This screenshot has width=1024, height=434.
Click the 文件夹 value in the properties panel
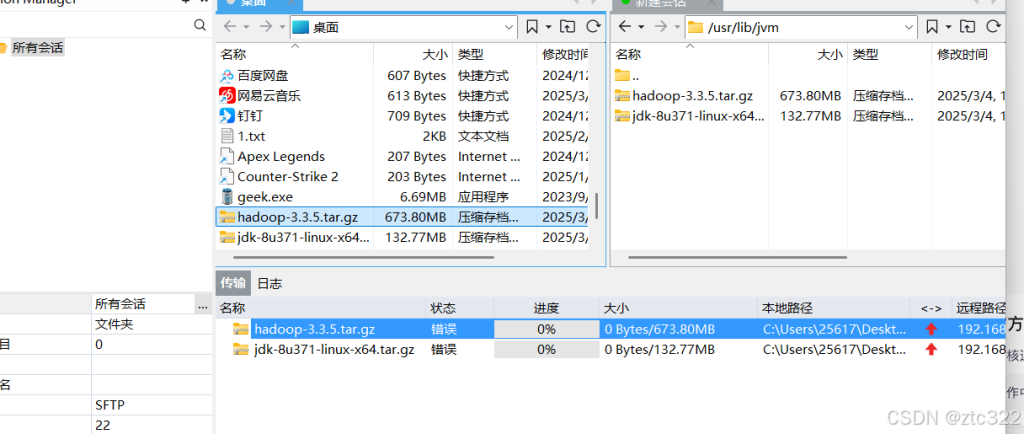(114, 324)
